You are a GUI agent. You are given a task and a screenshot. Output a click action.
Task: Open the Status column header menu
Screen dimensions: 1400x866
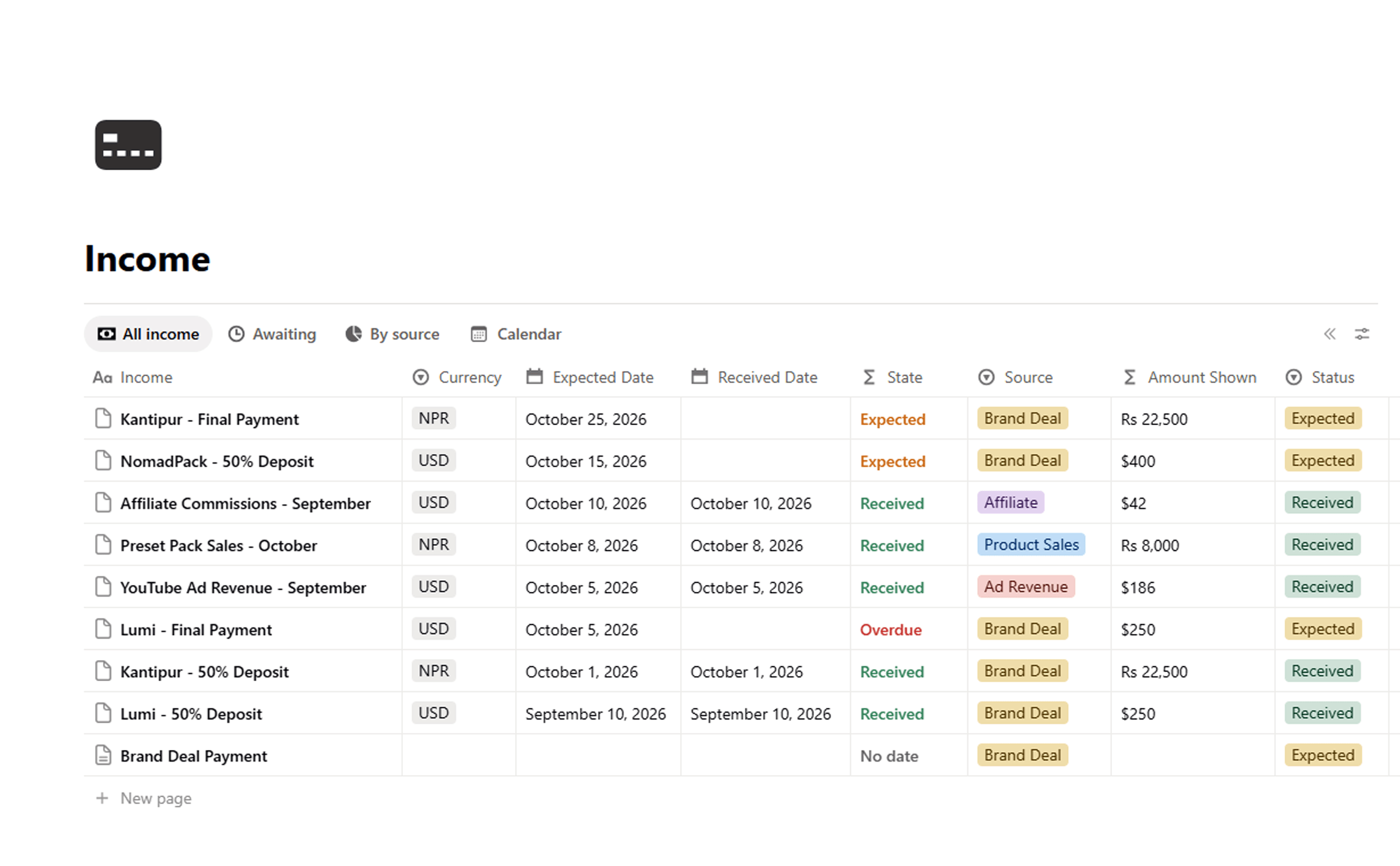coord(1320,377)
